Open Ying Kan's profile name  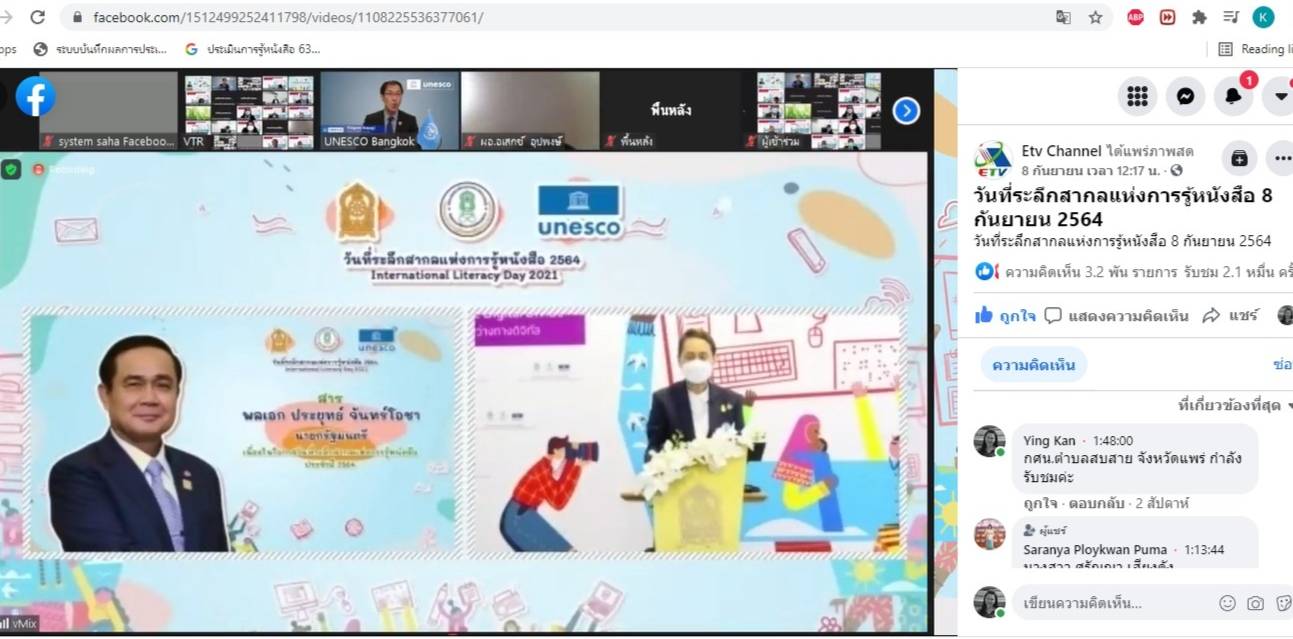click(x=1049, y=440)
